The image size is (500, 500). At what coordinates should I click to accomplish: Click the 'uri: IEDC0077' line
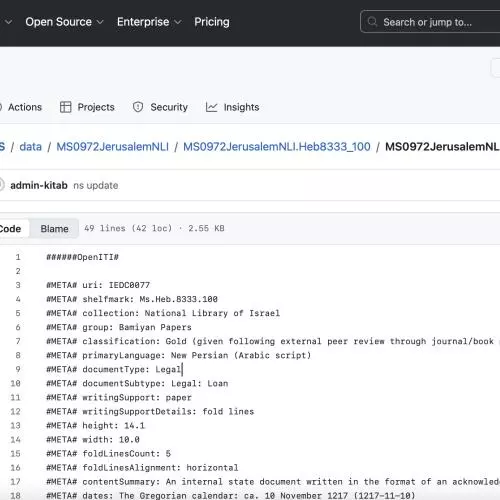pyautogui.click(x=98, y=285)
